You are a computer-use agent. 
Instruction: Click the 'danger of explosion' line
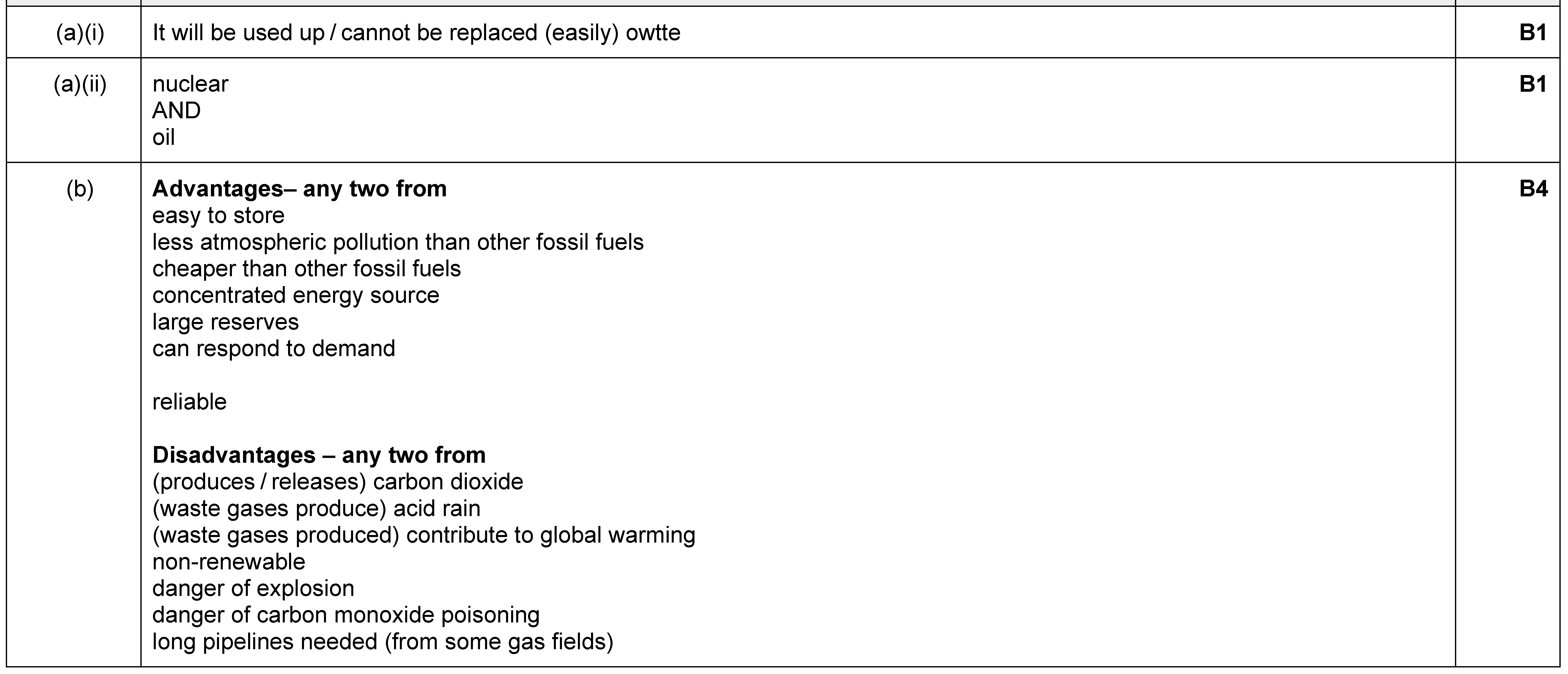point(253,588)
